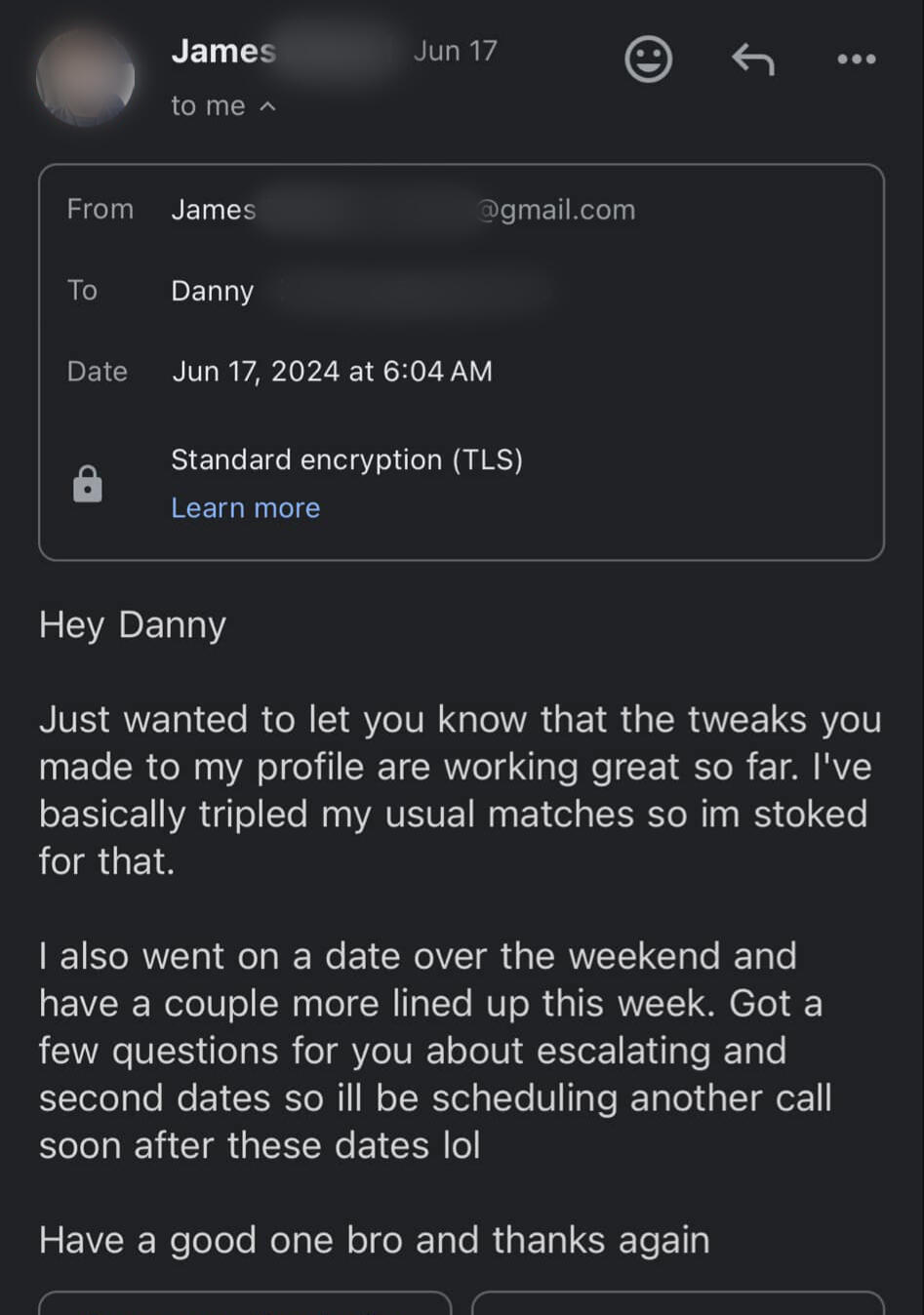Tap the "Have a good one bro" line
Image resolution: width=924 pixels, height=1315 pixels.
[374, 1240]
